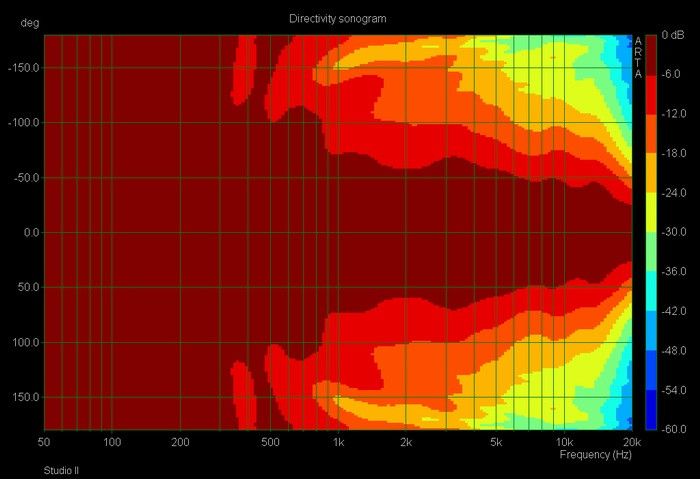
Task: Click the blue -48 to -54 dB legend band
Action: (x=651, y=370)
